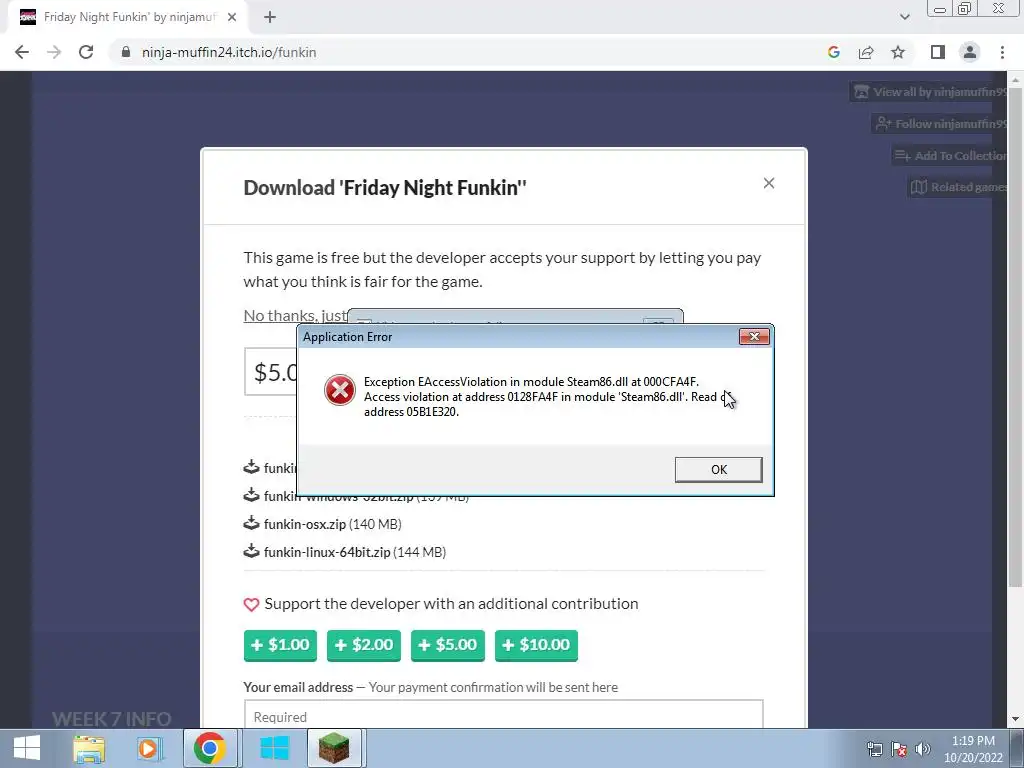
Task: Click Add To Collection button
Action: click(x=950, y=155)
